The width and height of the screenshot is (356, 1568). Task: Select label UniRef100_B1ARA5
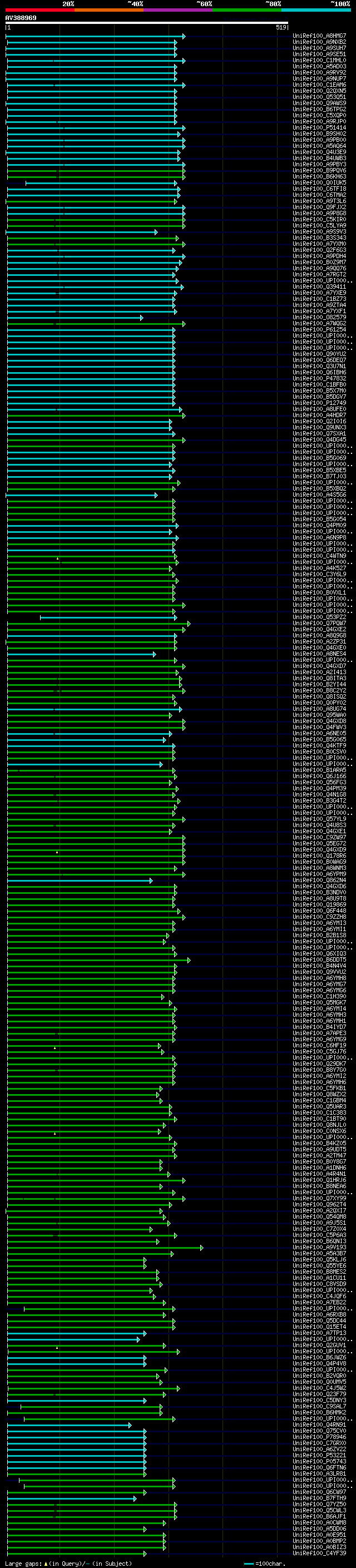click(319, 770)
